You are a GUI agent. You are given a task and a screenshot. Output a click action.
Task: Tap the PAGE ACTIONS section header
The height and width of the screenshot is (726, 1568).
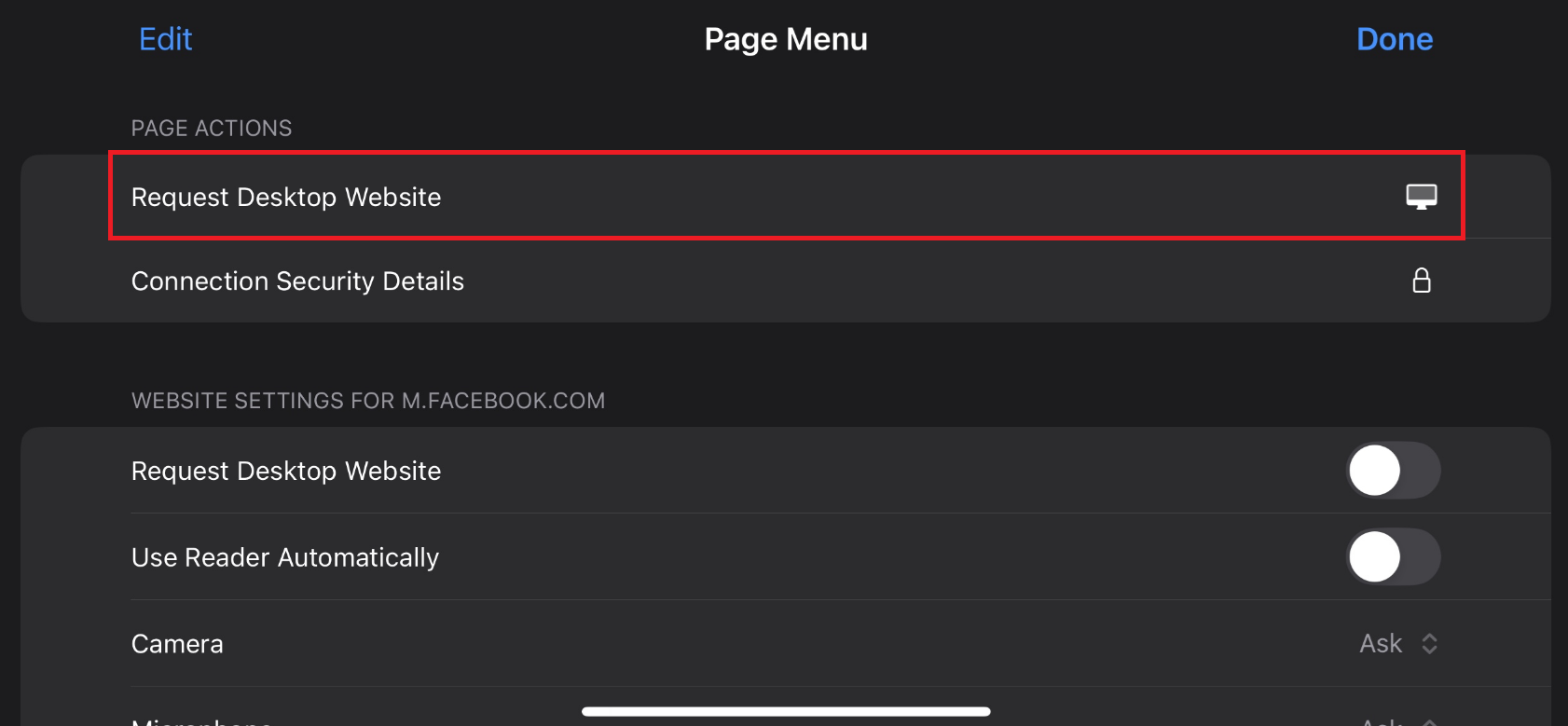pos(212,129)
